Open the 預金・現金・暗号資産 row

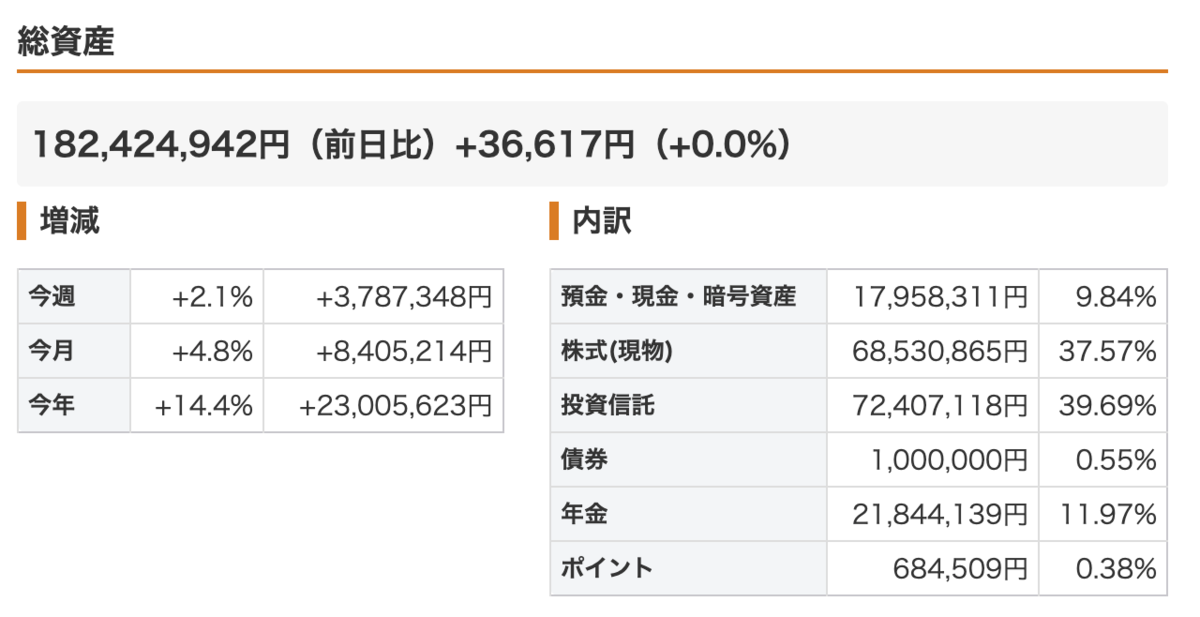tap(858, 296)
